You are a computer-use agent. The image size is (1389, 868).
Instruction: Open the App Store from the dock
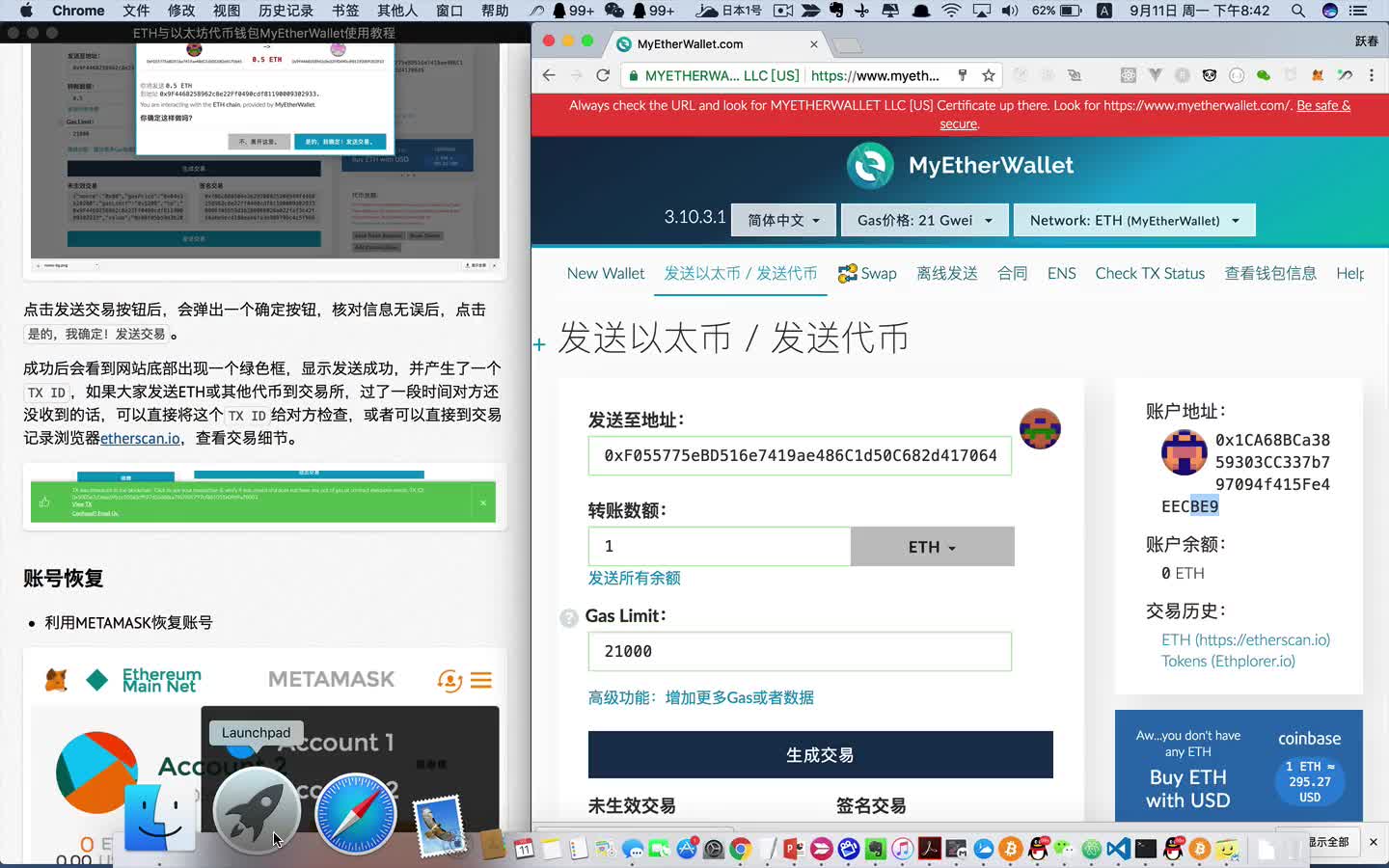point(687,849)
